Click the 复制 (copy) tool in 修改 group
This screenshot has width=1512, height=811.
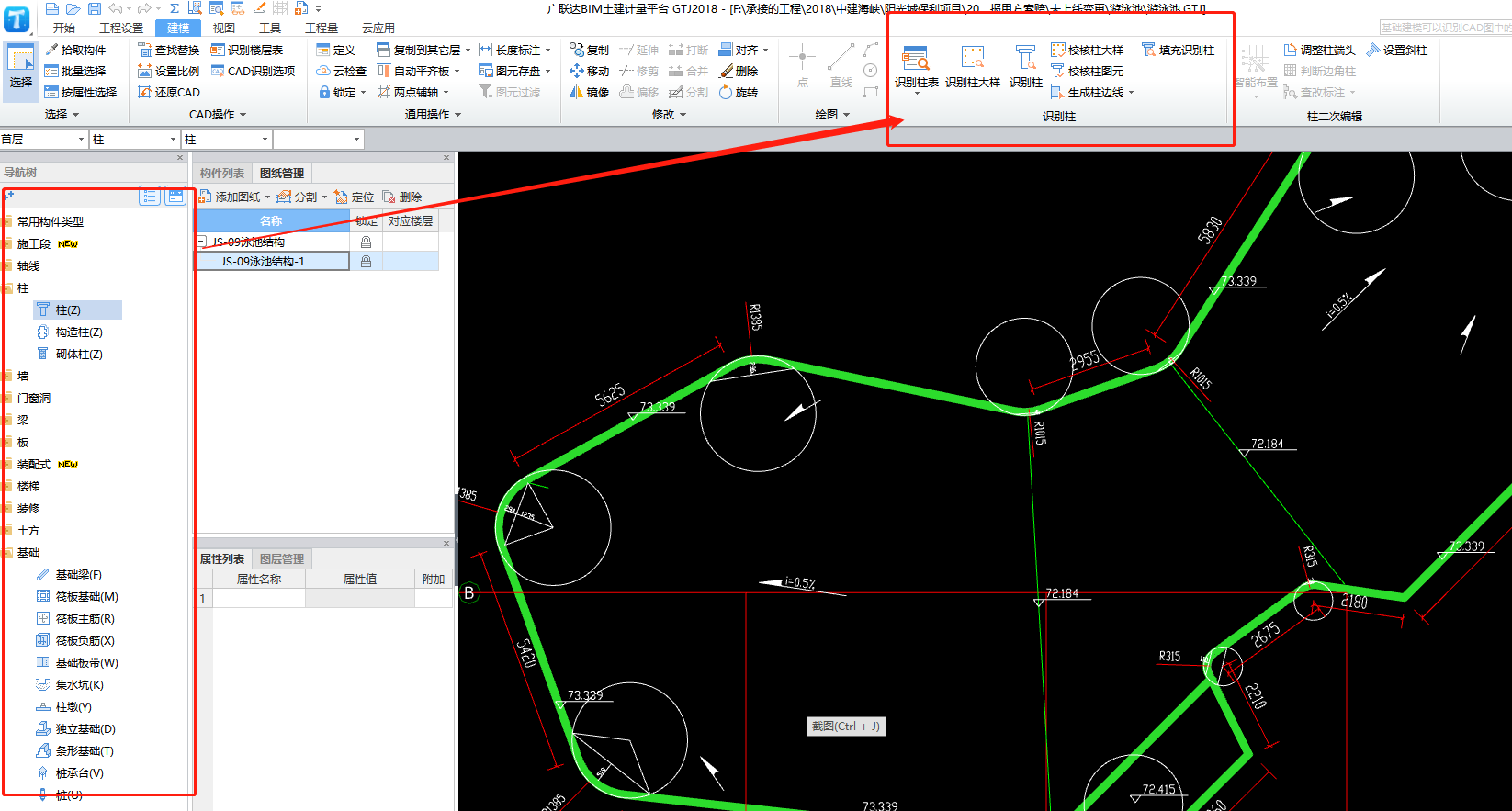589,50
